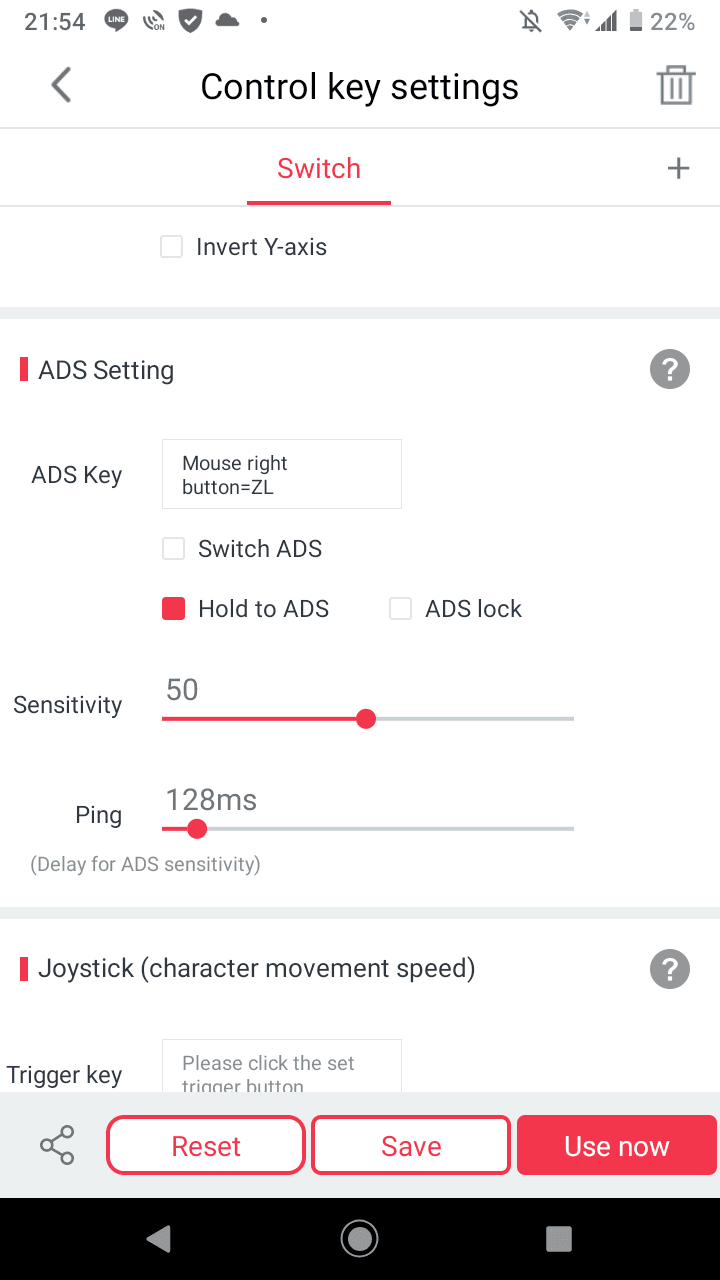Open ADS Setting help question mark

(670, 370)
